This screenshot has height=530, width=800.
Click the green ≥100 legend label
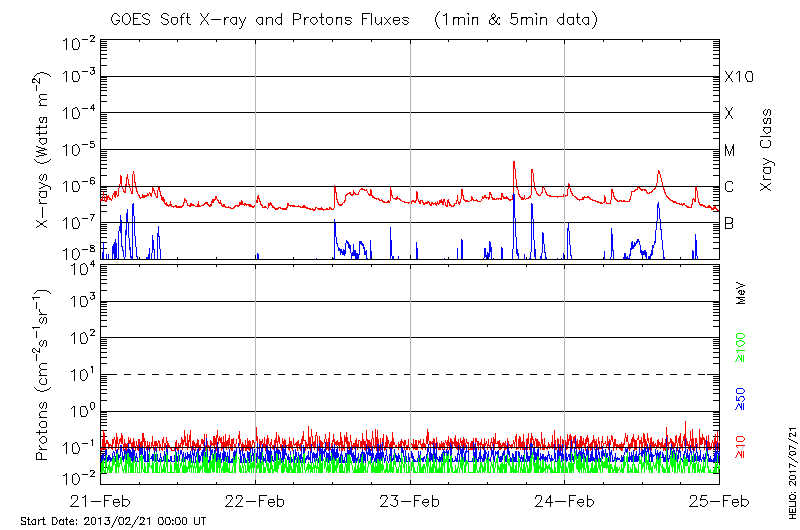741,347
